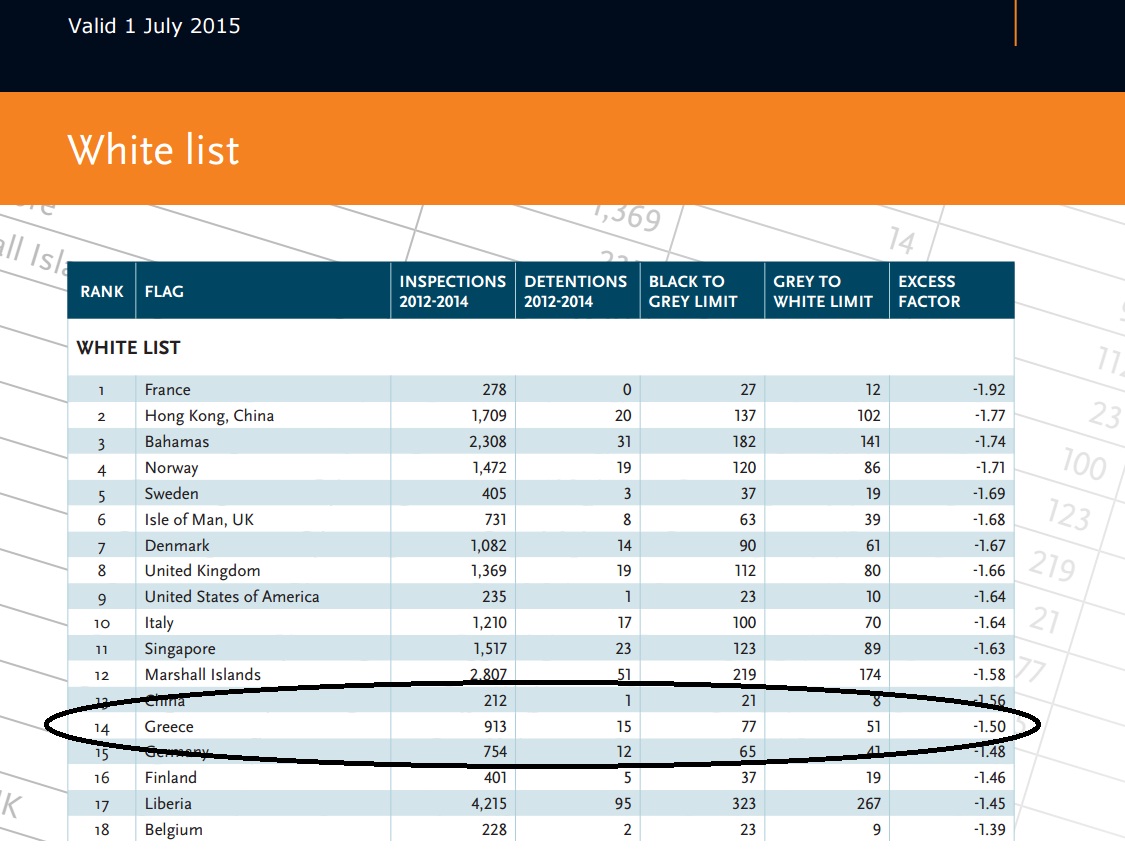Click Bahamas inspections value 2,308
The height and width of the screenshot is (849, 1125).
(x=485, y=442)
